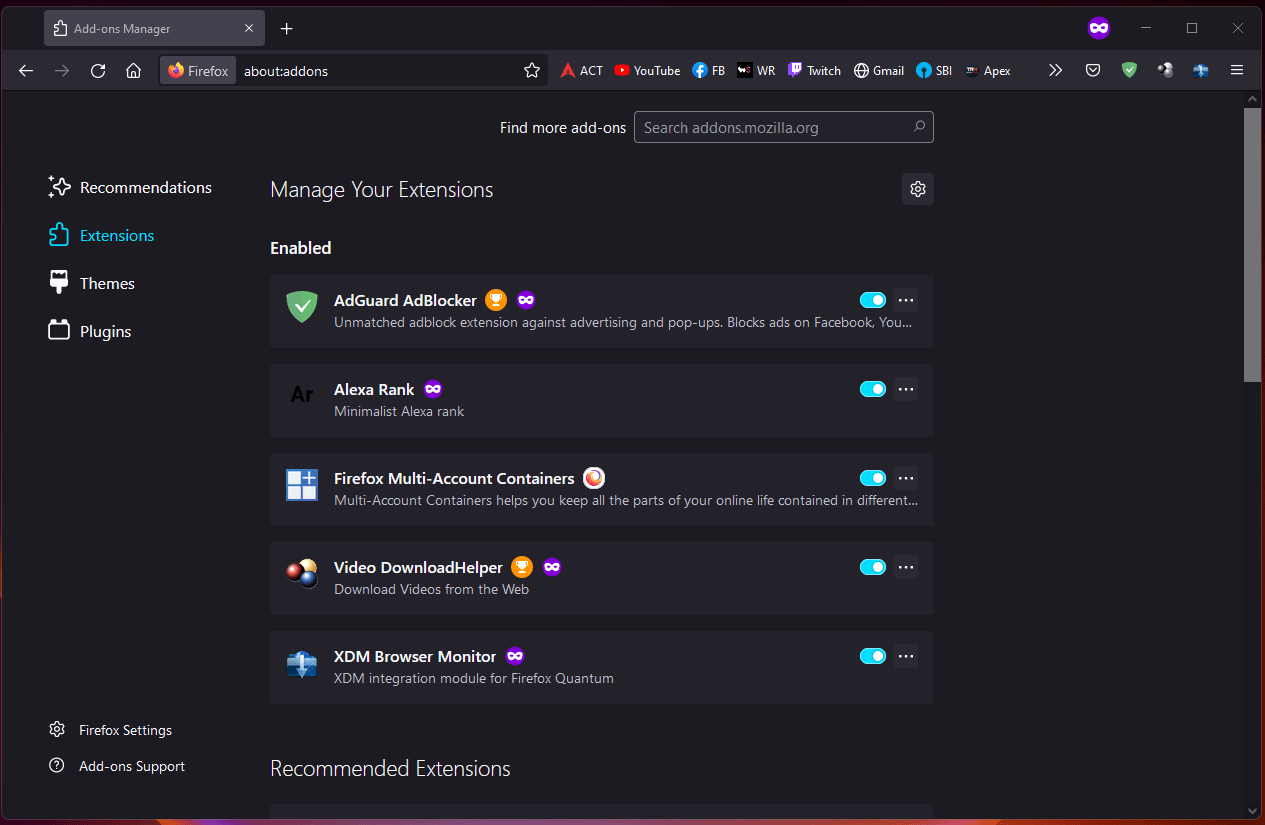Screen dimensions: 1265x825
Task: Click the page's vertical scrollbar thumb
Action: pos(1253,244)
